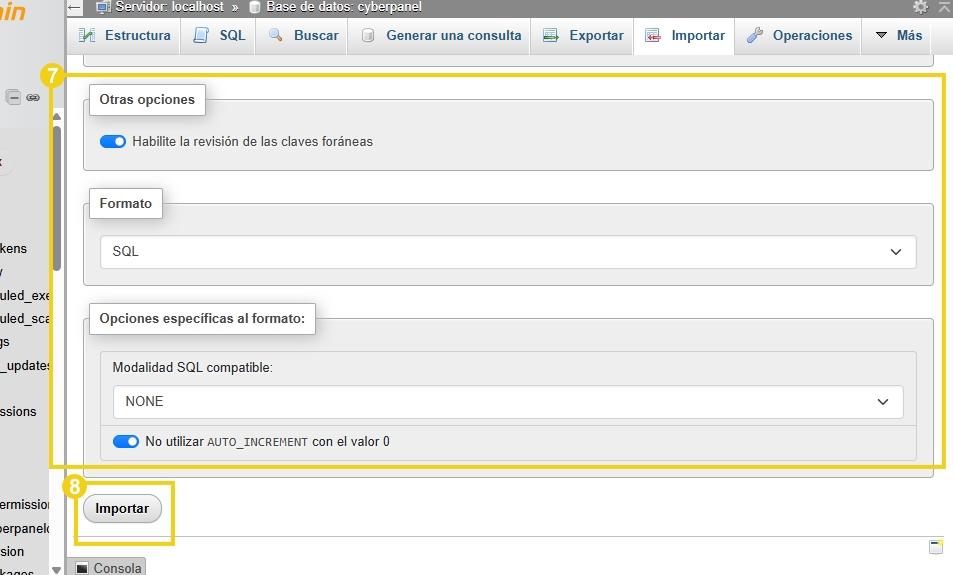Viewport: 953px width, 575px height.
Task: Click the back arrow navigation icon
Action: tap(74, 7)
